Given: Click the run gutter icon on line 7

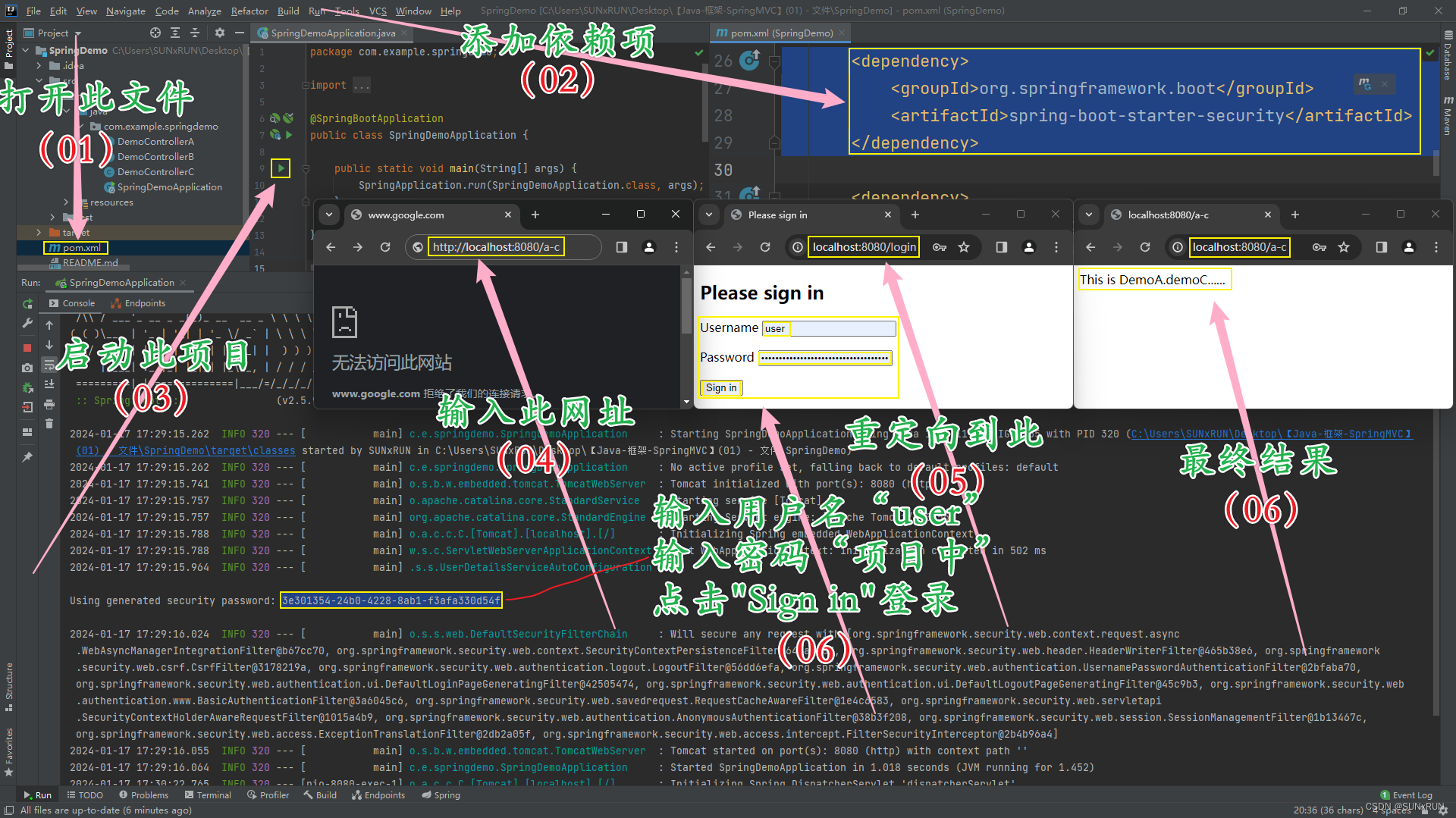Looking at the screenshot, I should 289,135.
